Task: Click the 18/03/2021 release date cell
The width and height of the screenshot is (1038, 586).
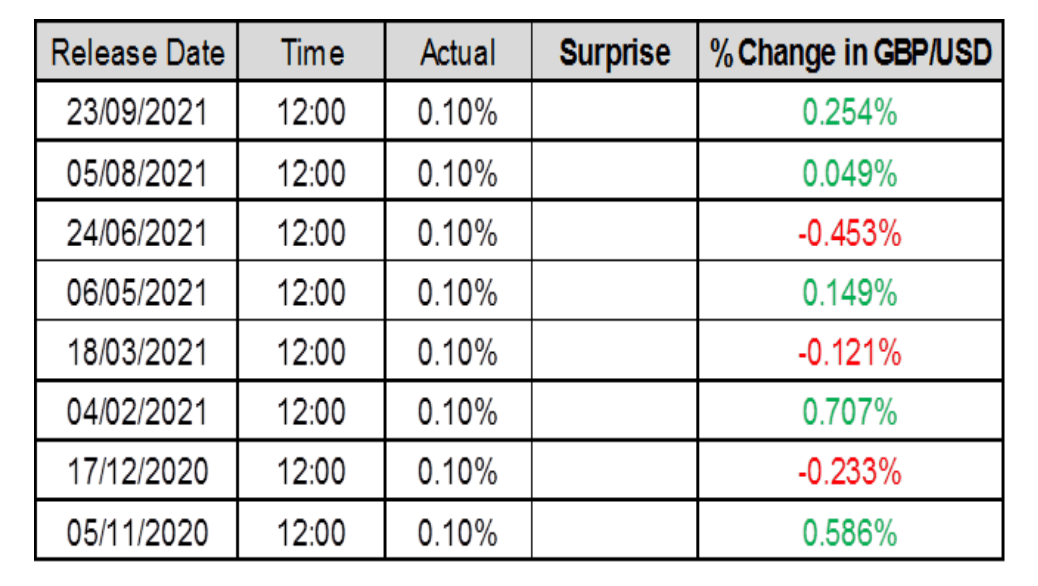Action: [x=137, y=353]
